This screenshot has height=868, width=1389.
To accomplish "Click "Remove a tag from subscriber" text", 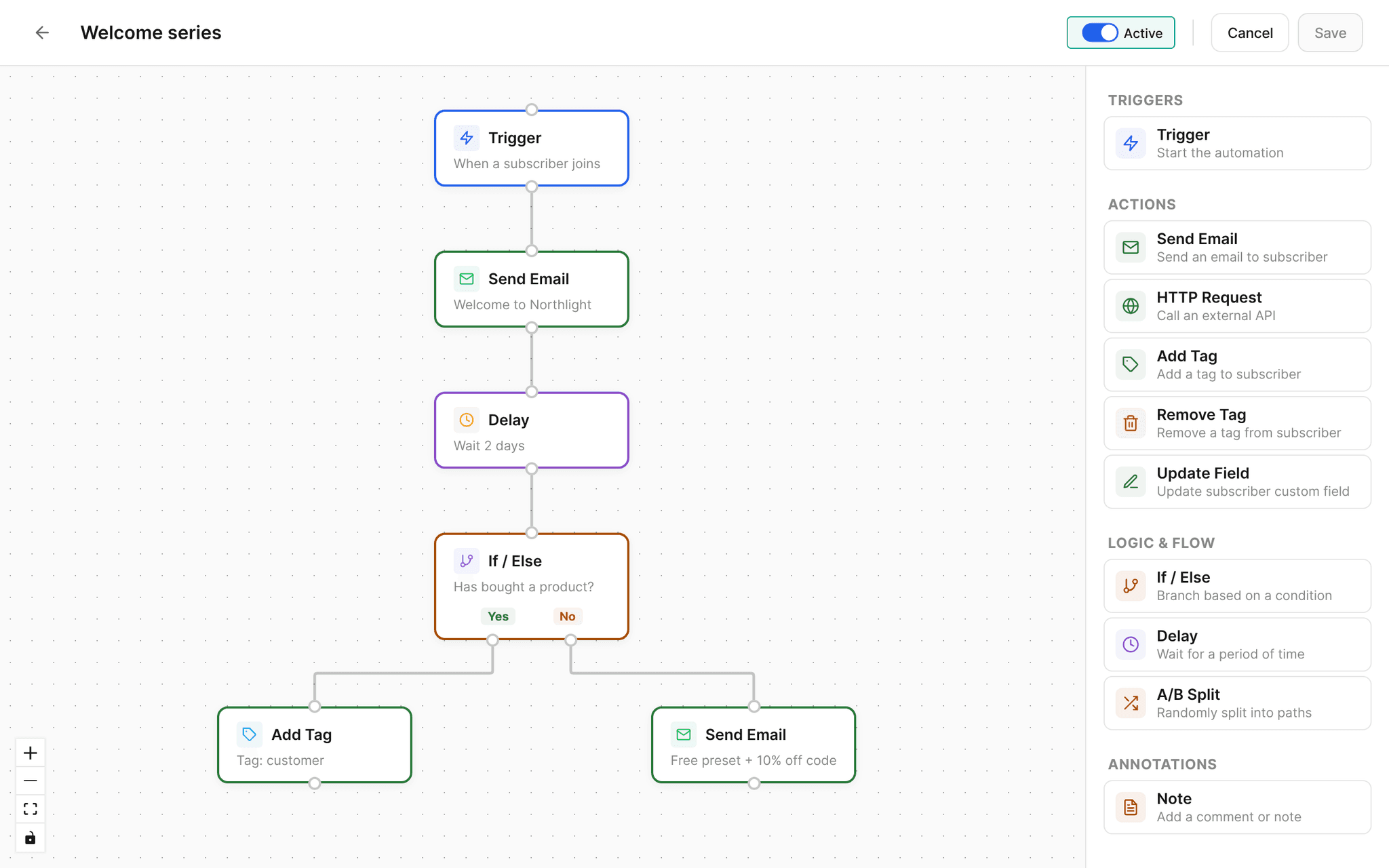I will [1249, 433].
